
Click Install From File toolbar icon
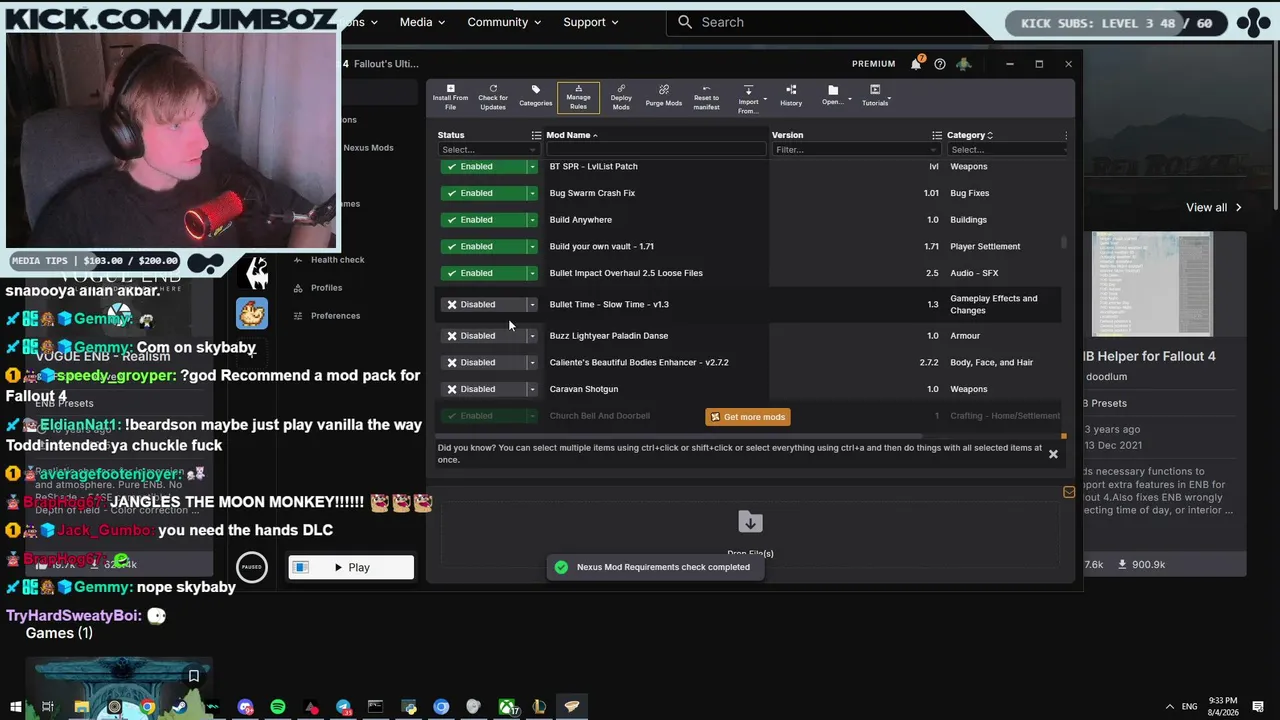[x=450, y=97]
